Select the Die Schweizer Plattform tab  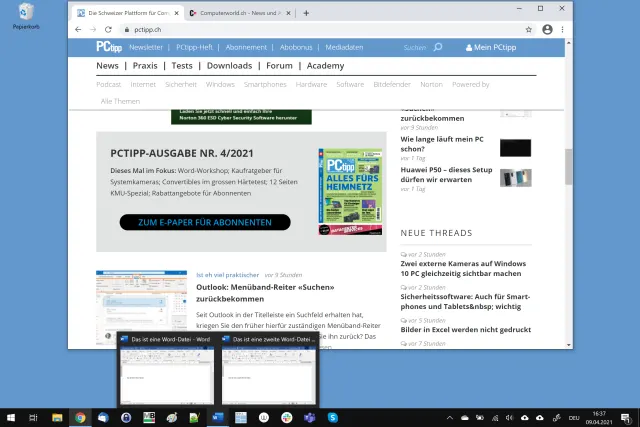(x=127, y=13)
